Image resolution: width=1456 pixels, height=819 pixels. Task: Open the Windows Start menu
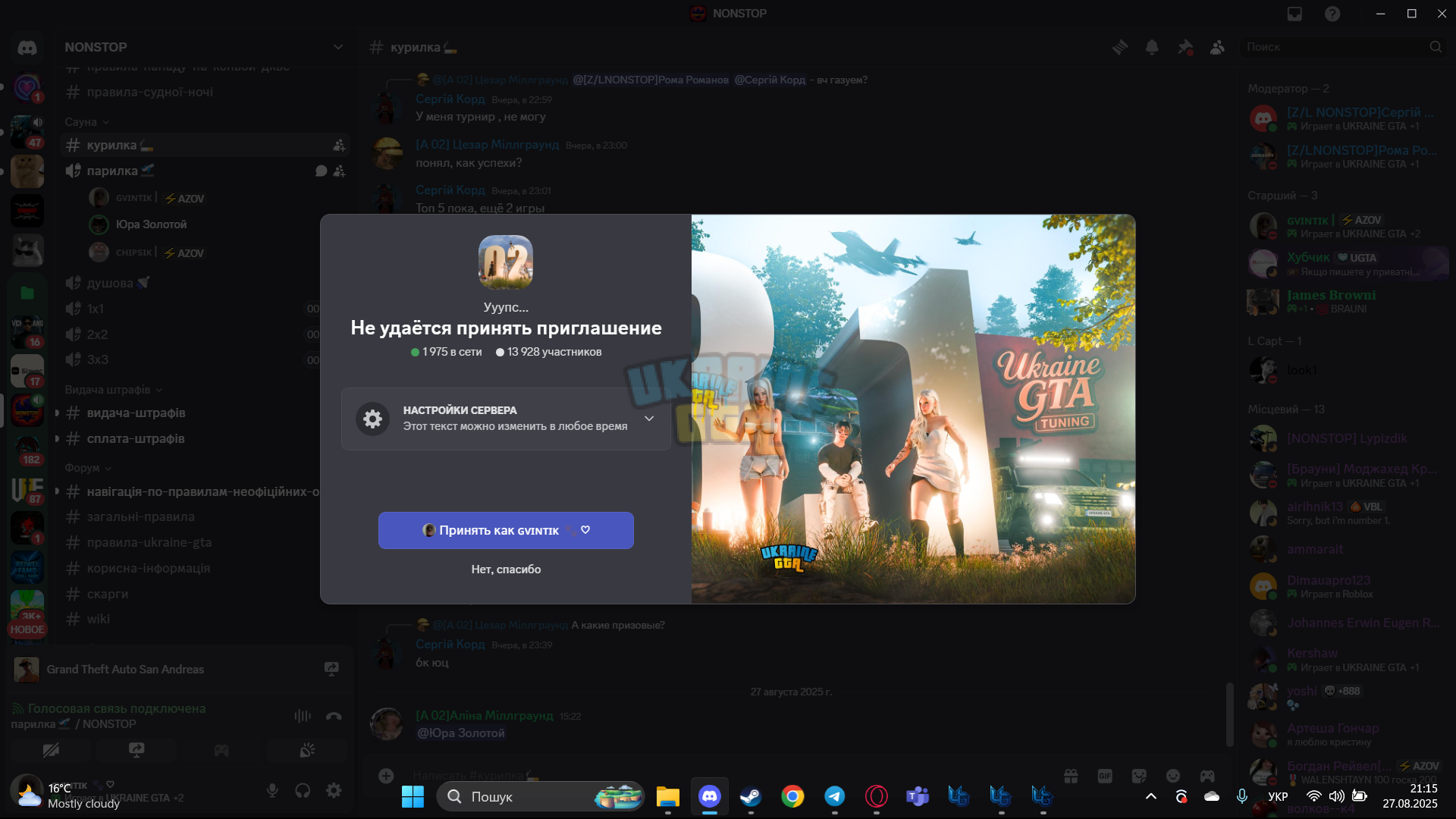(x=413, y=796)
